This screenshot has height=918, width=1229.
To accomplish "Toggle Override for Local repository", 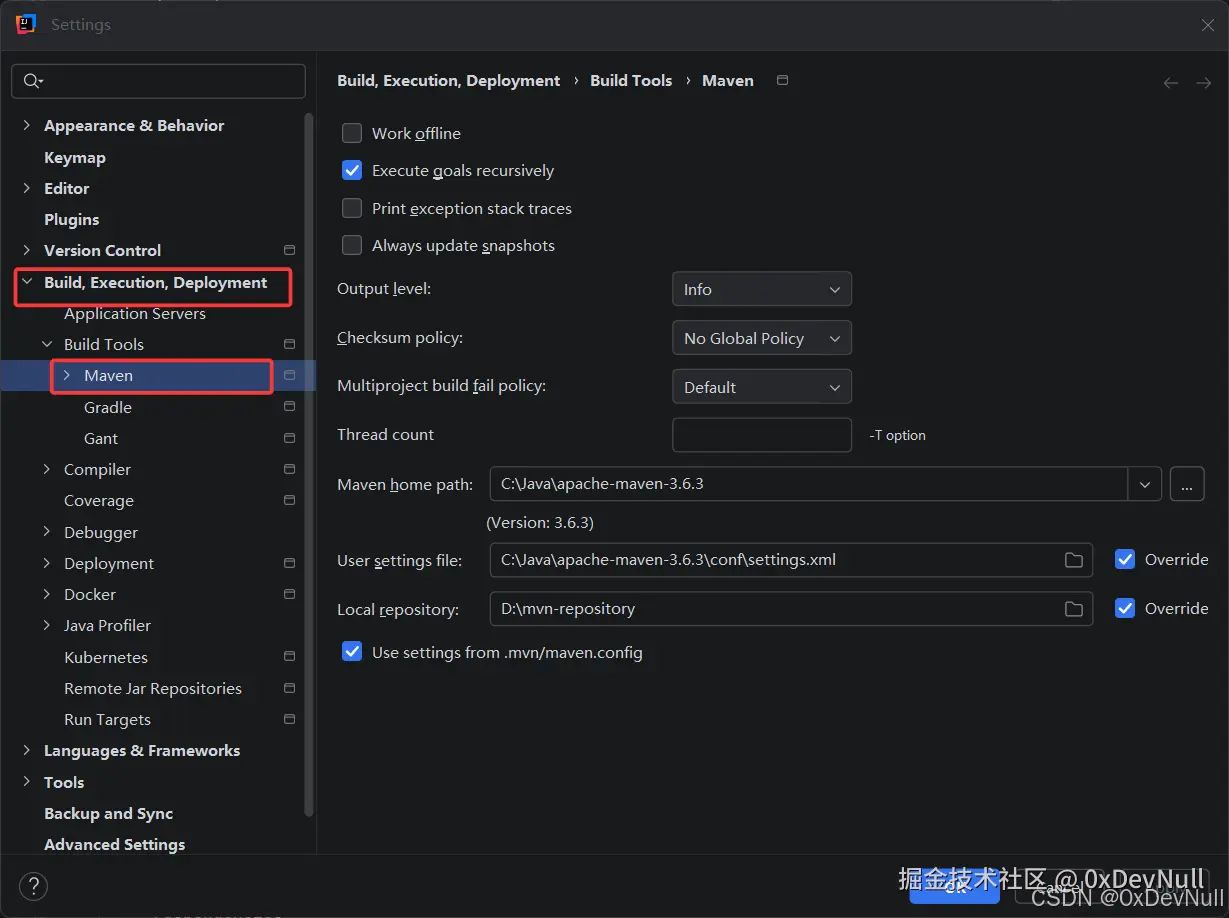I will [1125, 608].
